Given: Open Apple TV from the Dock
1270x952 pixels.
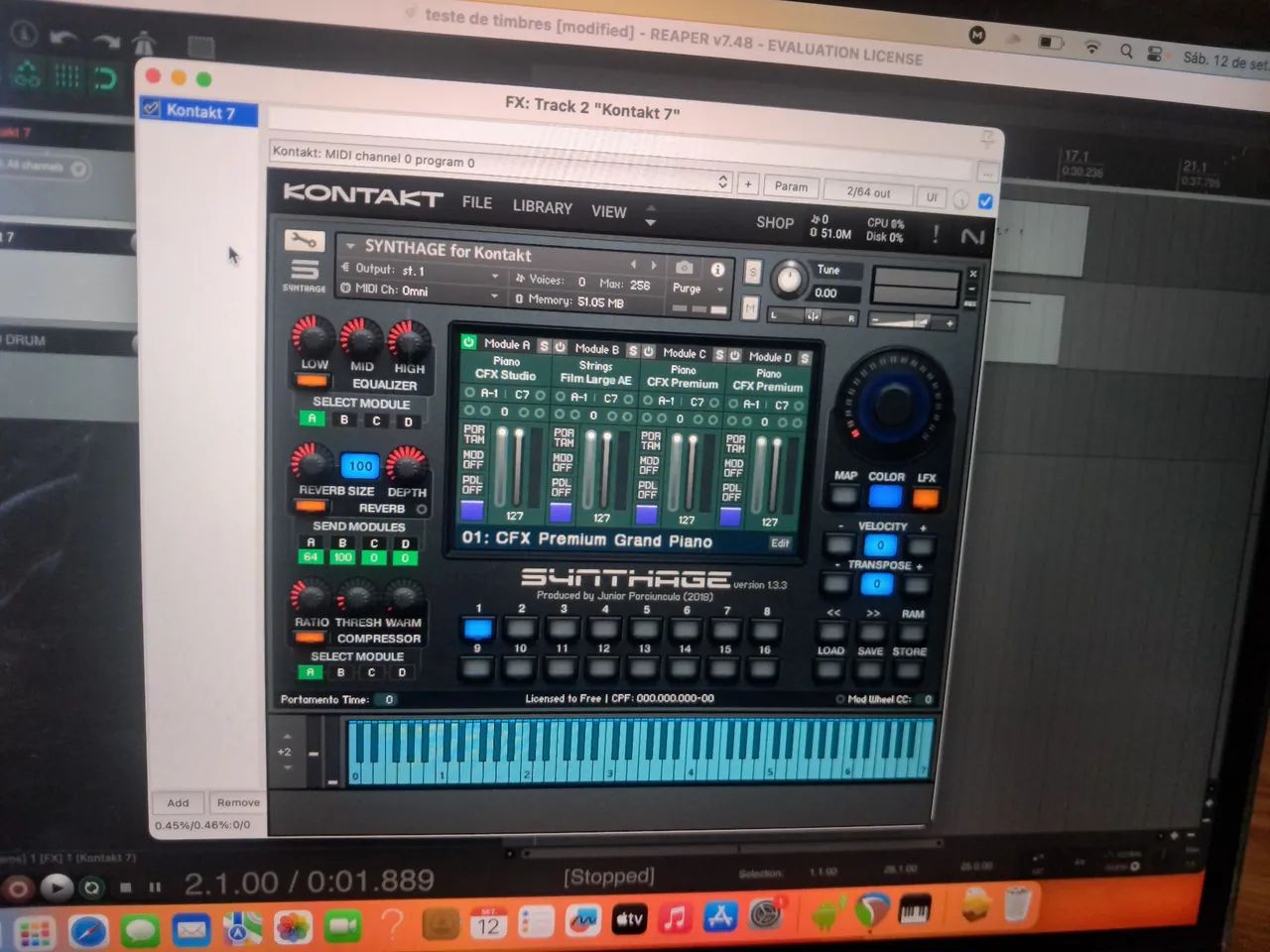Looking at the screenshot, I should click(630, 919).
